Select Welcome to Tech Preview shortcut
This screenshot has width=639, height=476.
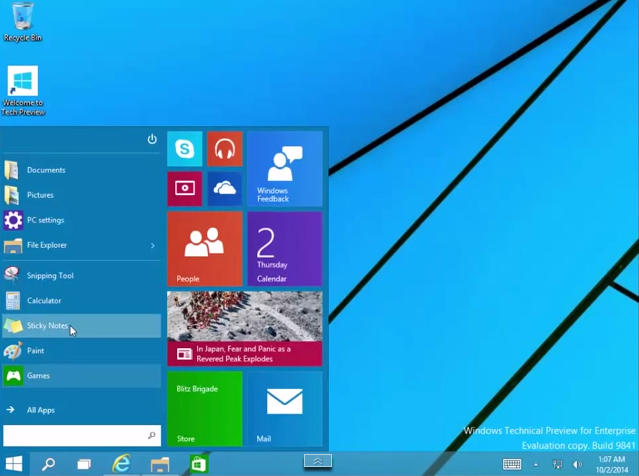click(23, 91)
